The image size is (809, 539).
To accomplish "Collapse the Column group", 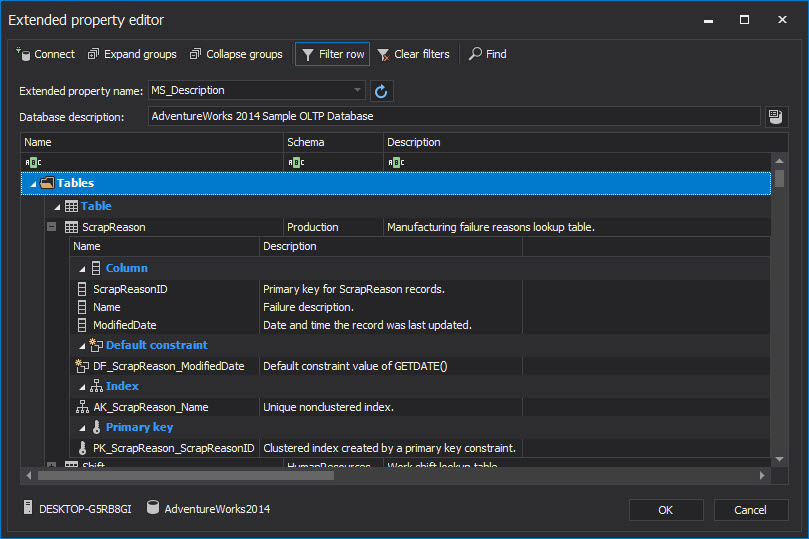I will 82,268.
